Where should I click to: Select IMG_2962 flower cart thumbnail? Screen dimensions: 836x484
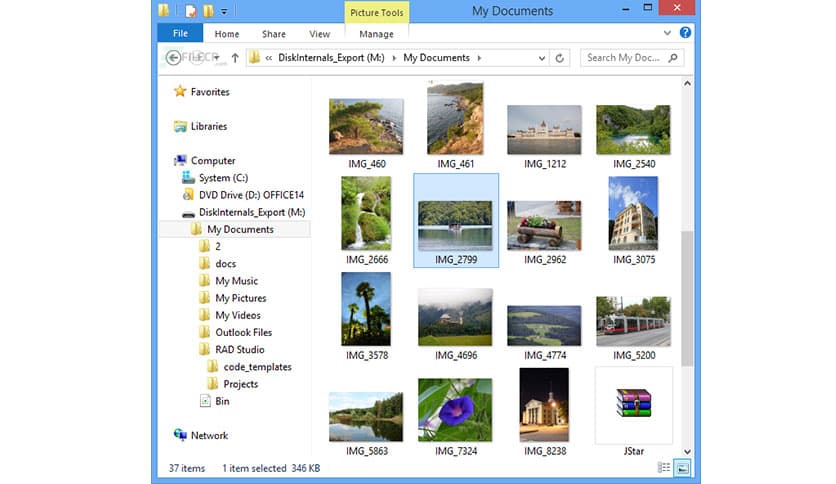(x=544, y=225)
